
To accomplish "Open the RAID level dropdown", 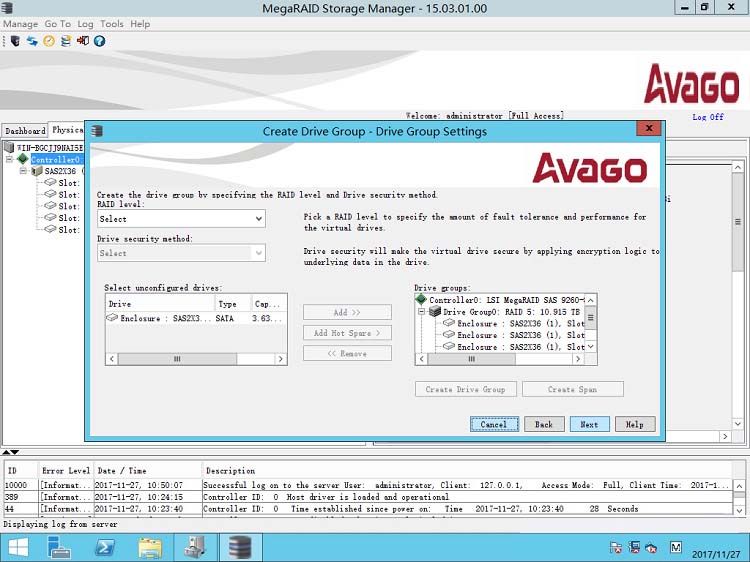I will coord(181,219).
